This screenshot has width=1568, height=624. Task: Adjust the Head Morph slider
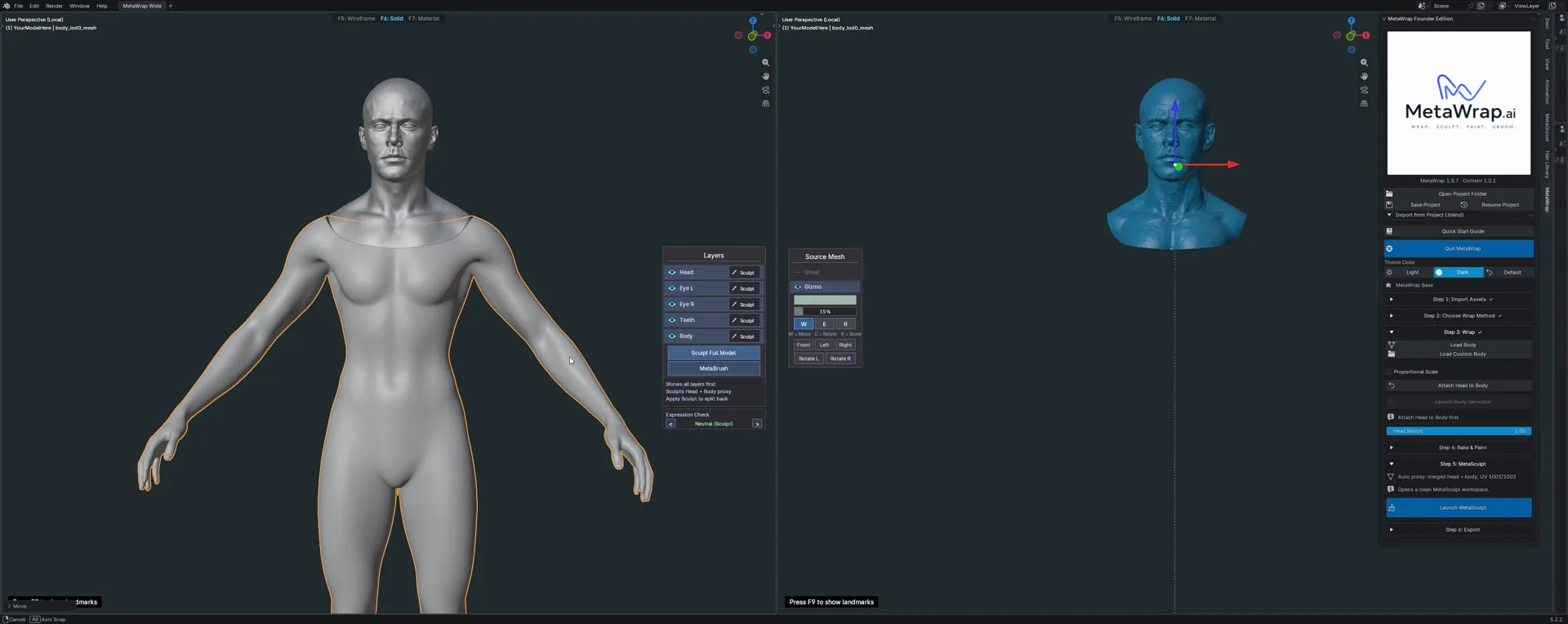point(1459,431)
